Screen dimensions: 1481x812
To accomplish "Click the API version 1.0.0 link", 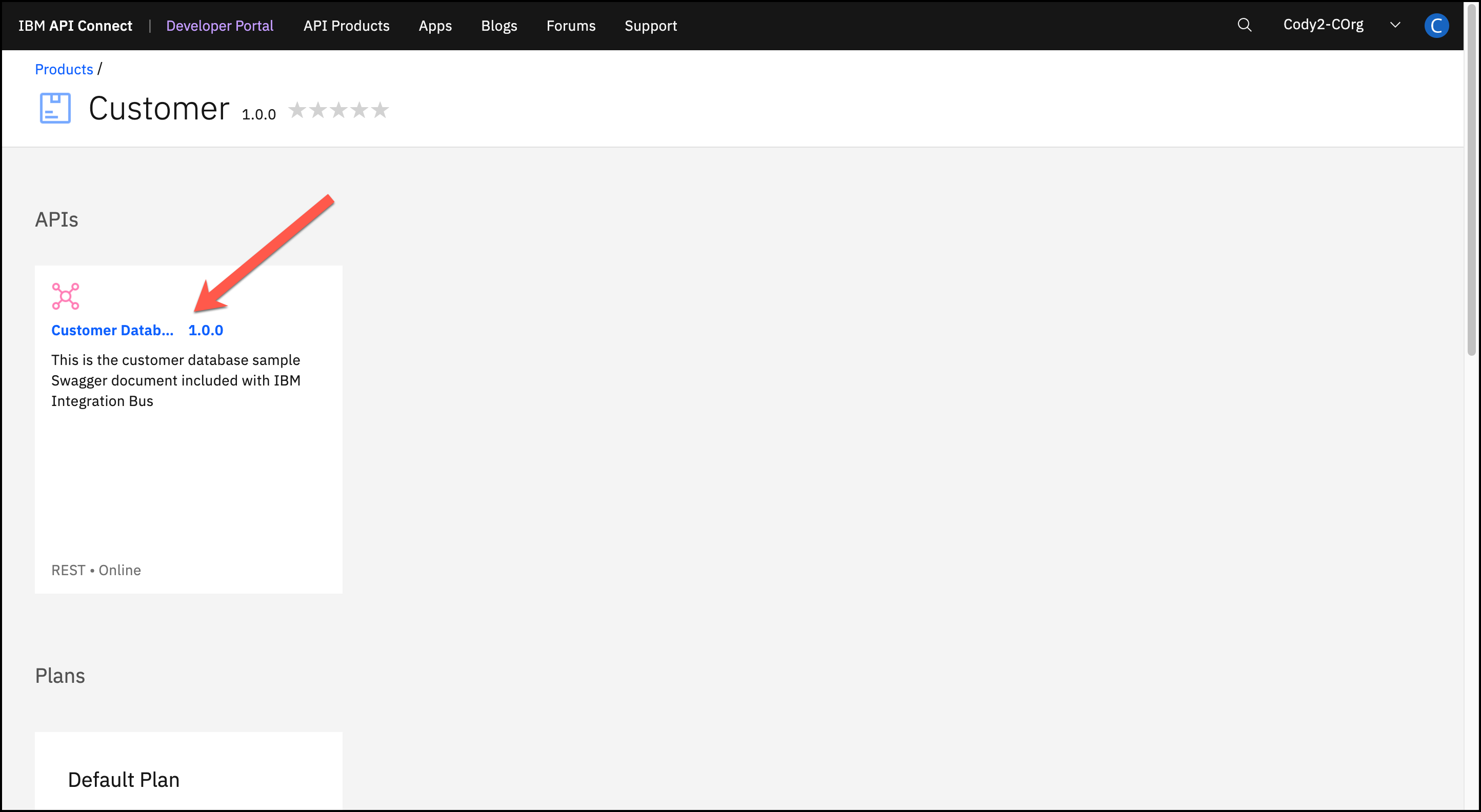I will [206, 331].
